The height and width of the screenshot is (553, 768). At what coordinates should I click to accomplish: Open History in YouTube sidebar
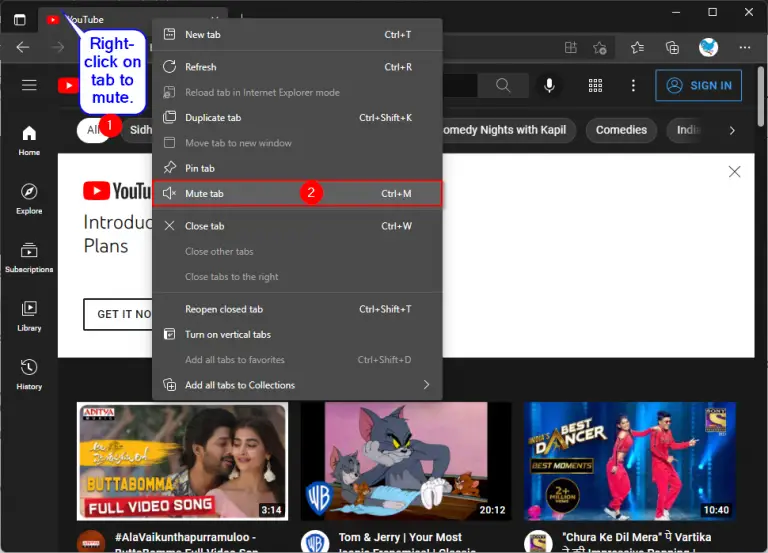29,375
